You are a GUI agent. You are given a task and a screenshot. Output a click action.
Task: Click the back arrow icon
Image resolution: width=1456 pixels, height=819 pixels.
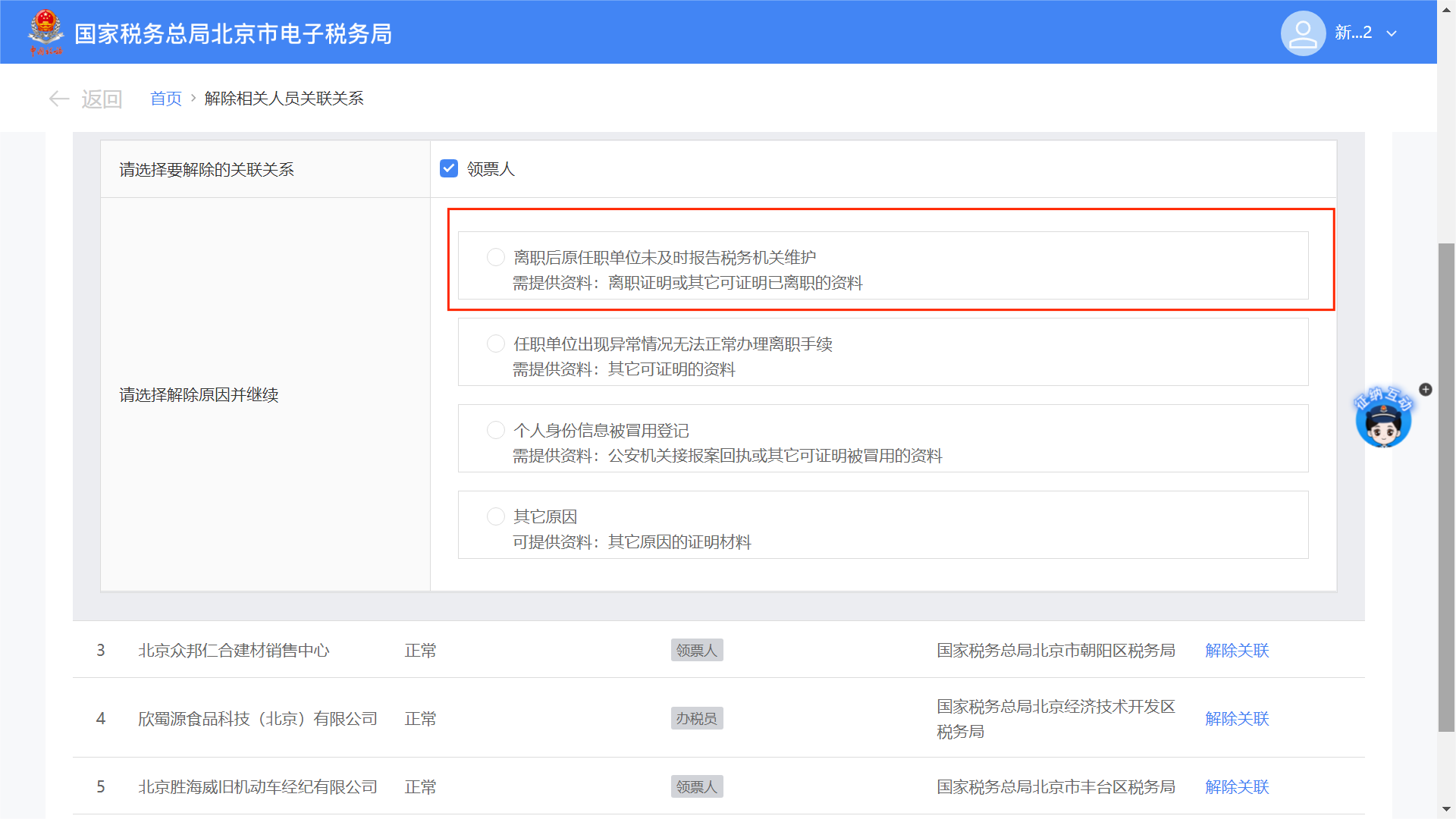tap(59, 99)
